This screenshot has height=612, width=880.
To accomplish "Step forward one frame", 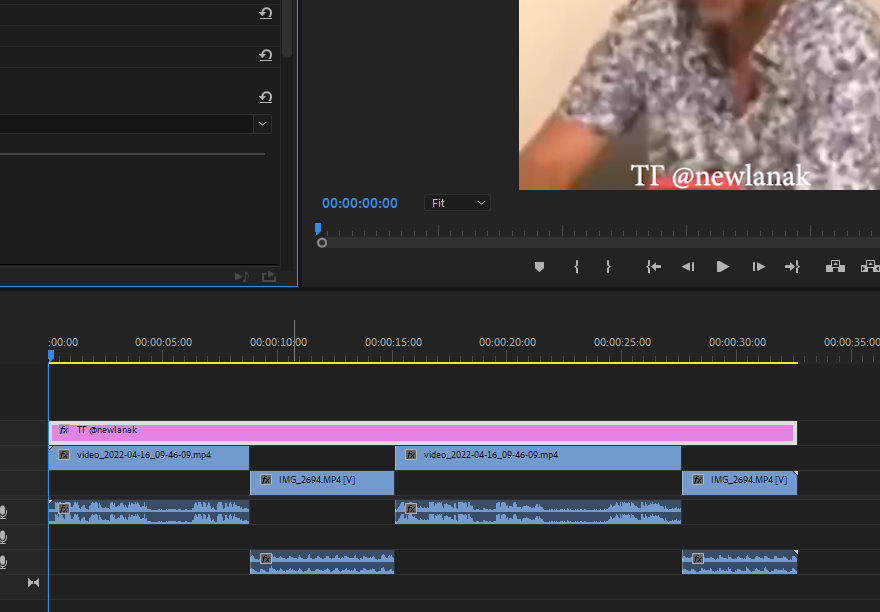I will 759,267.
